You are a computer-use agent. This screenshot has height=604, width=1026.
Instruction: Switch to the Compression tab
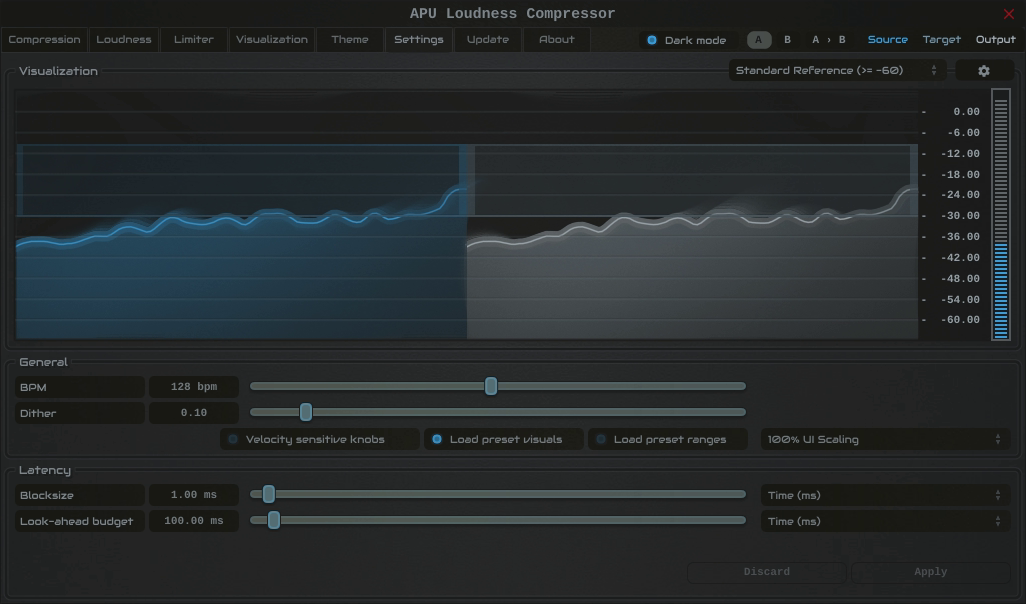44,40
